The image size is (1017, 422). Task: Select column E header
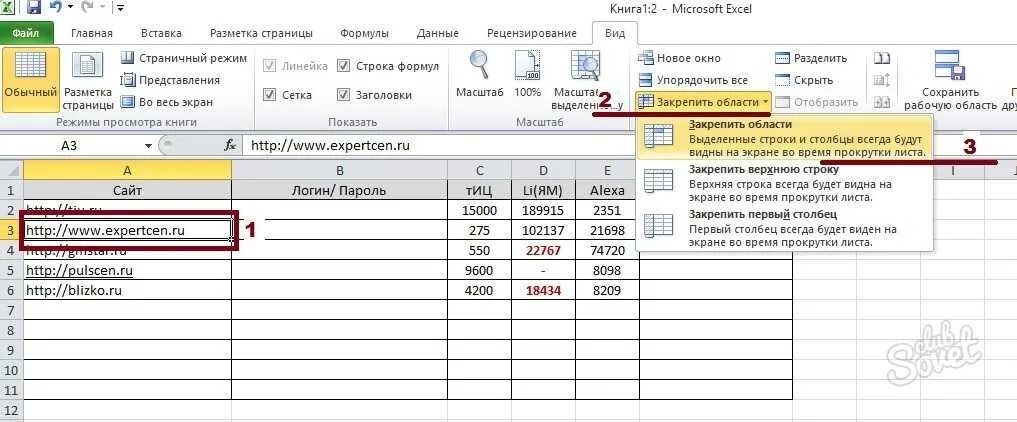click(x=607, y=170)
